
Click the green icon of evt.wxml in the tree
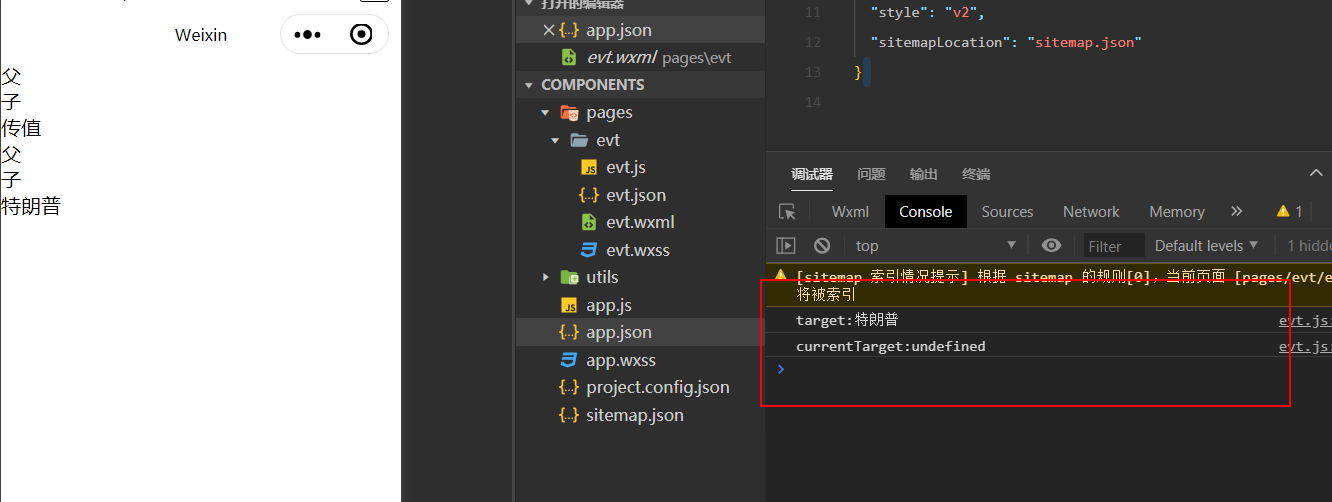[589, 222]
